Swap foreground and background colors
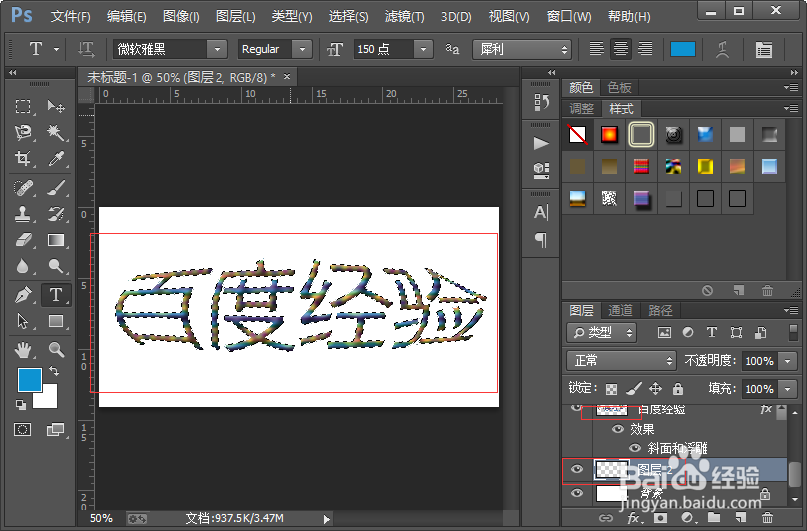 [x=54, y=371]
